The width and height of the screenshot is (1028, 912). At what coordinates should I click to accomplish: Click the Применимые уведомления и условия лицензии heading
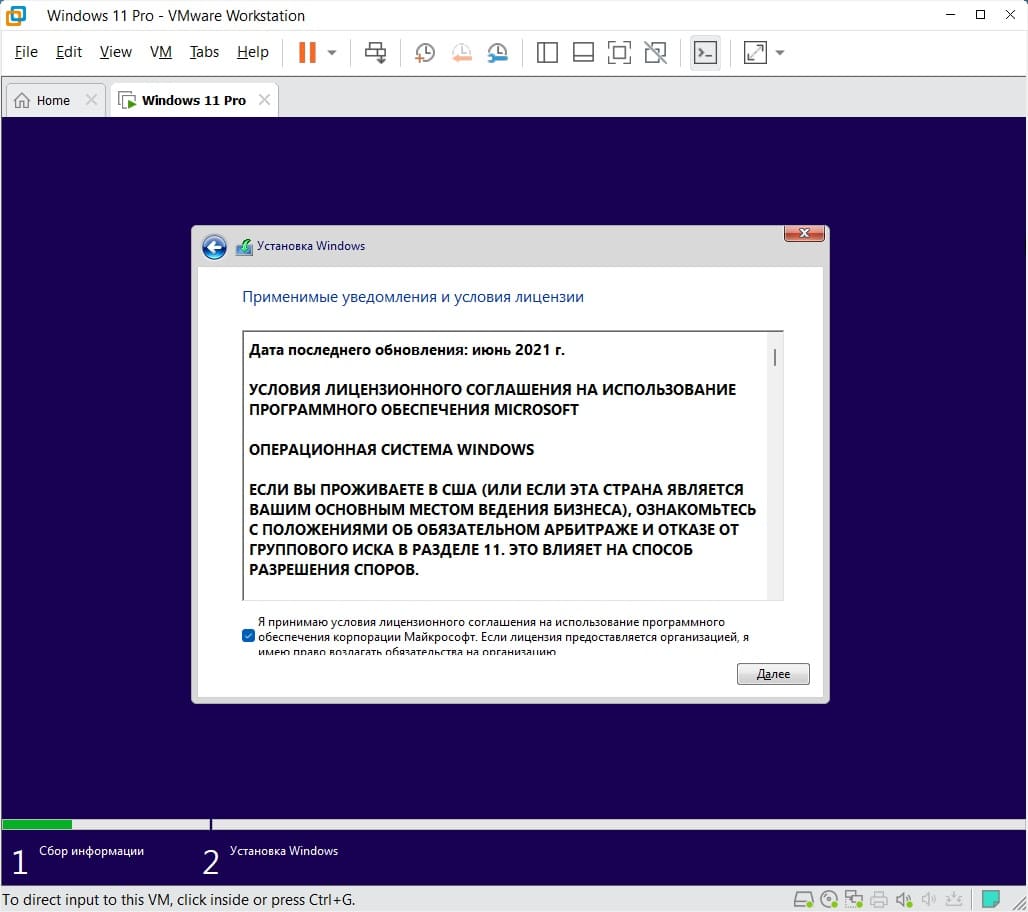pyautogui.click(x=413, y=297)
